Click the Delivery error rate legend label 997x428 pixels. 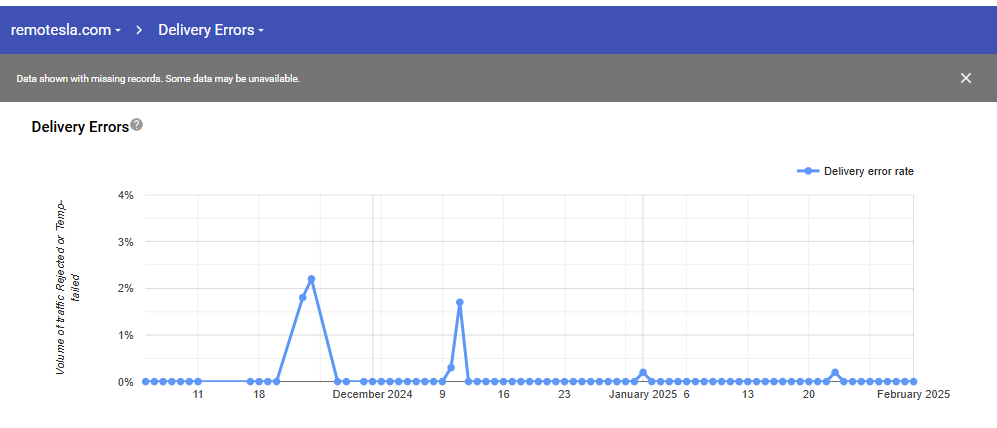(x=868, y=171)
